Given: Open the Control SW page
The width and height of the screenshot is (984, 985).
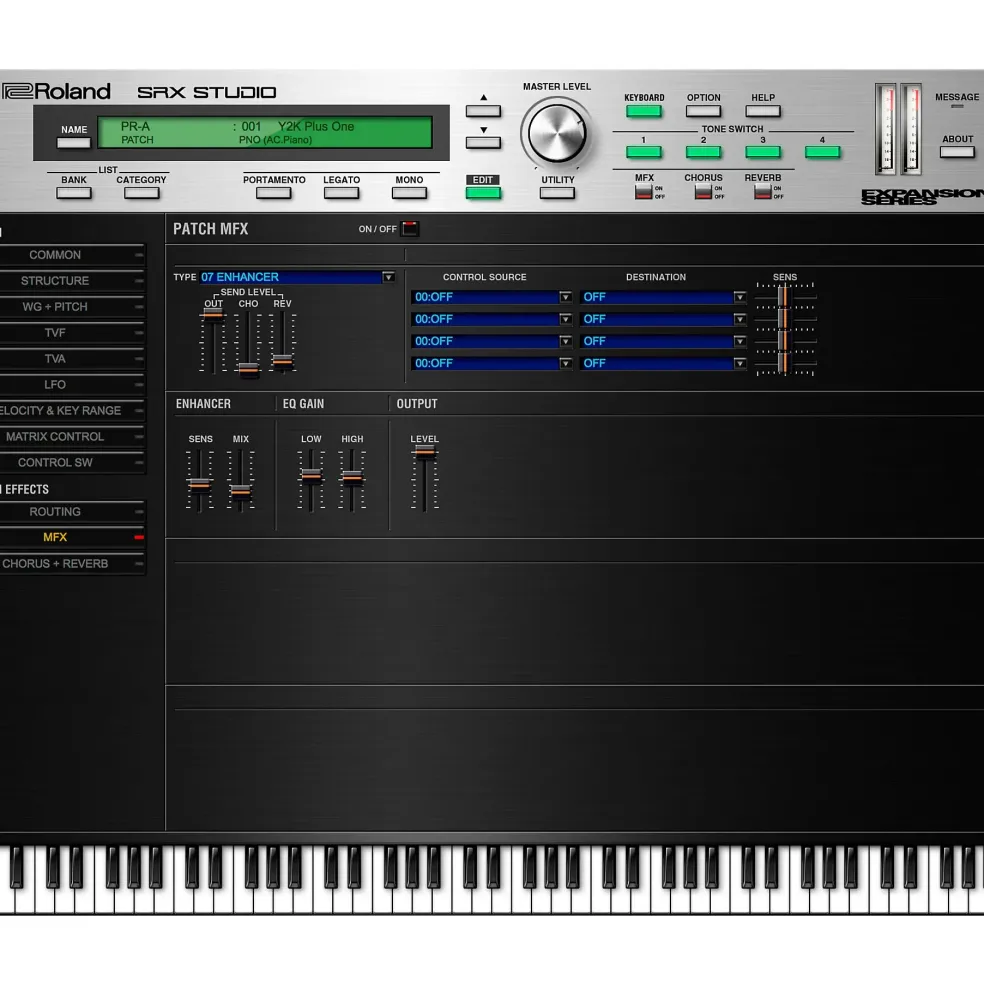Looking at the screenshot, I should 72,462.
